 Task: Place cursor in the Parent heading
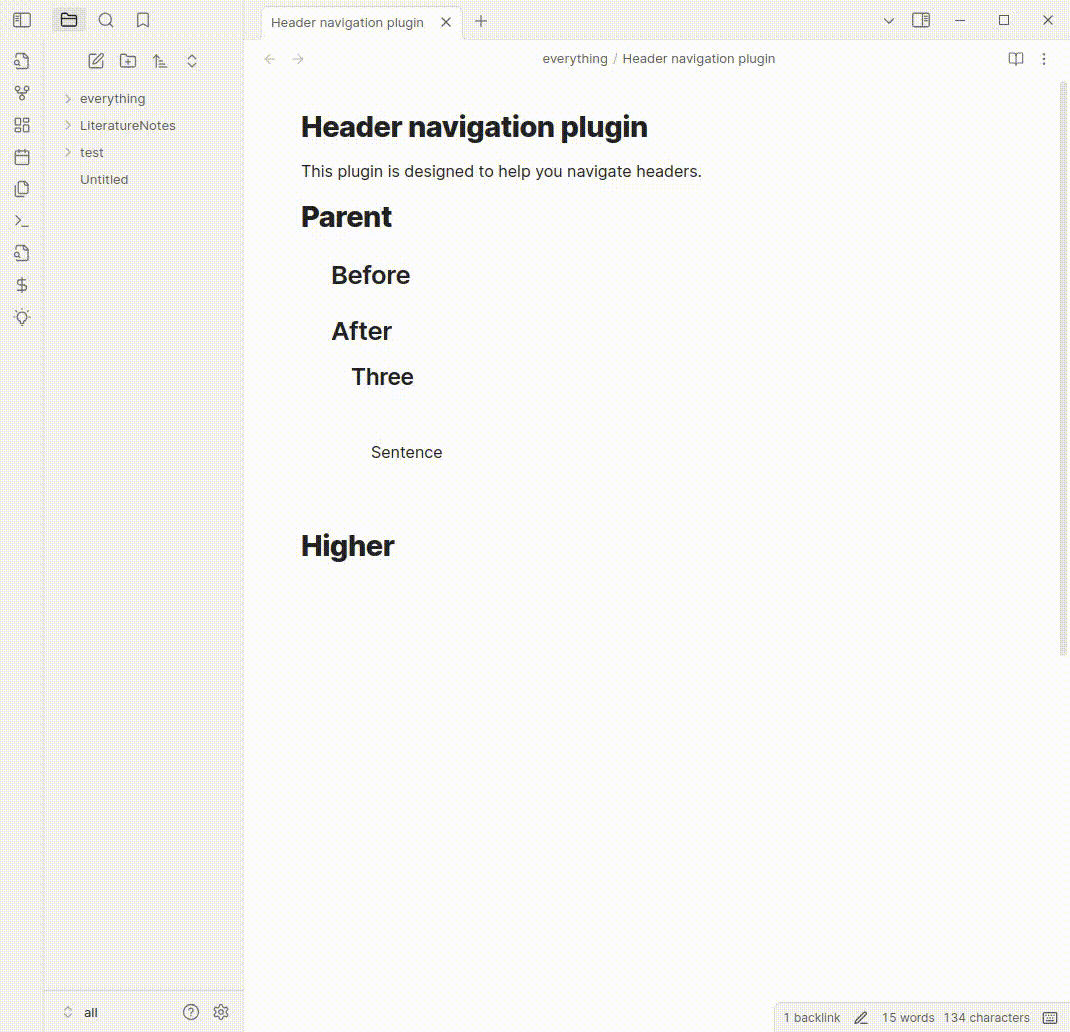(346, 217)
